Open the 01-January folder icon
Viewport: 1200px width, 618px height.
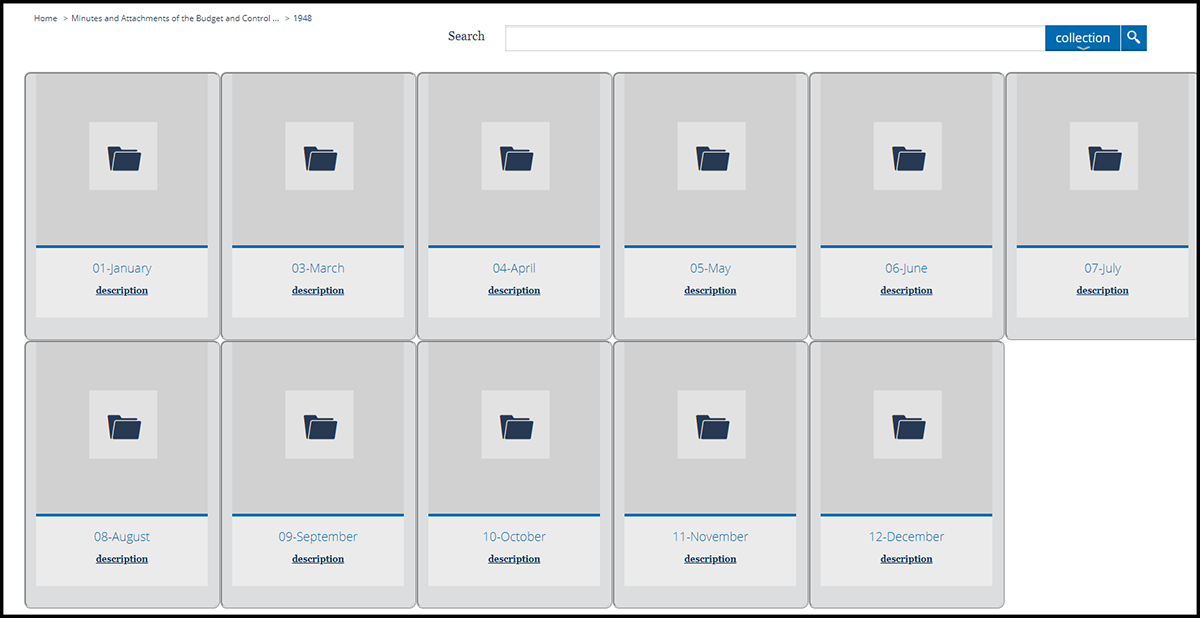[x=123, y=157]
